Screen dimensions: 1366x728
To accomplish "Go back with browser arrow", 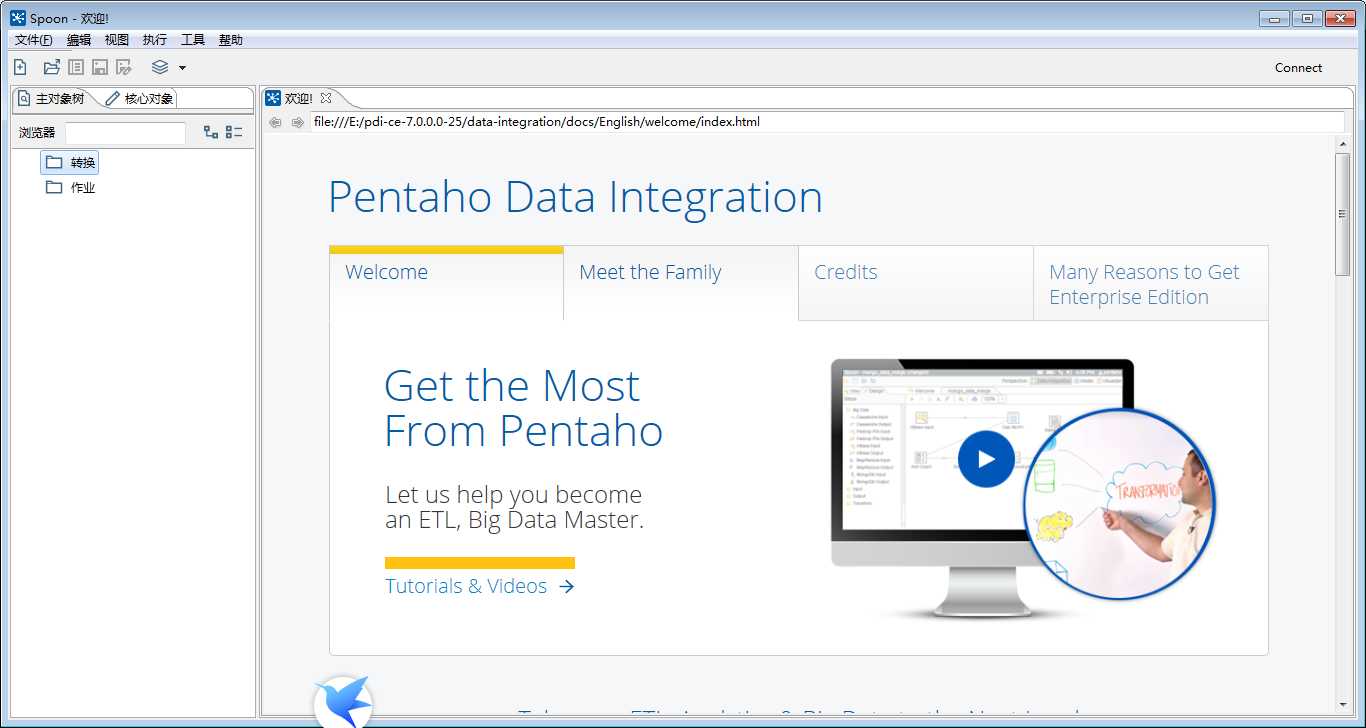I will point(275,122).
